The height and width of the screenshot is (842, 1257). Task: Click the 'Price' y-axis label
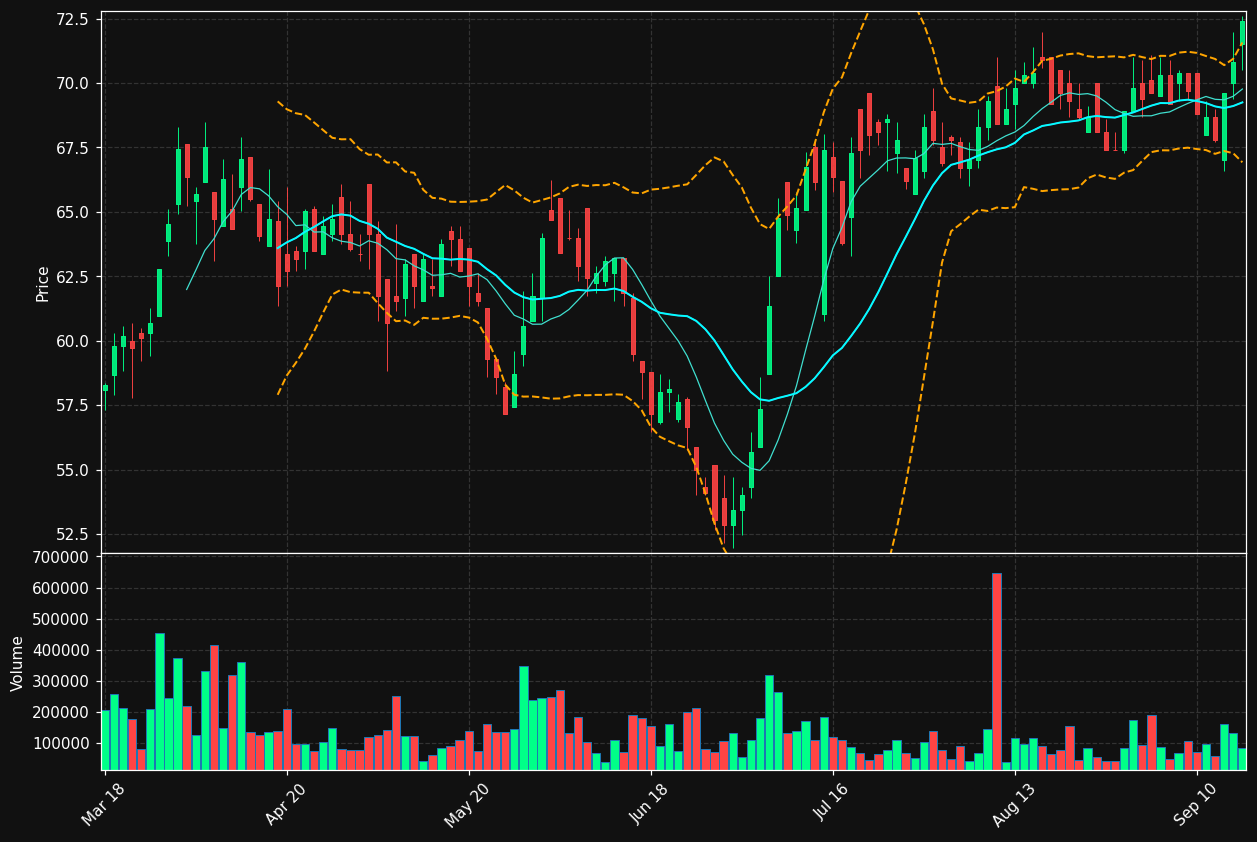click(x=43, y=283)
